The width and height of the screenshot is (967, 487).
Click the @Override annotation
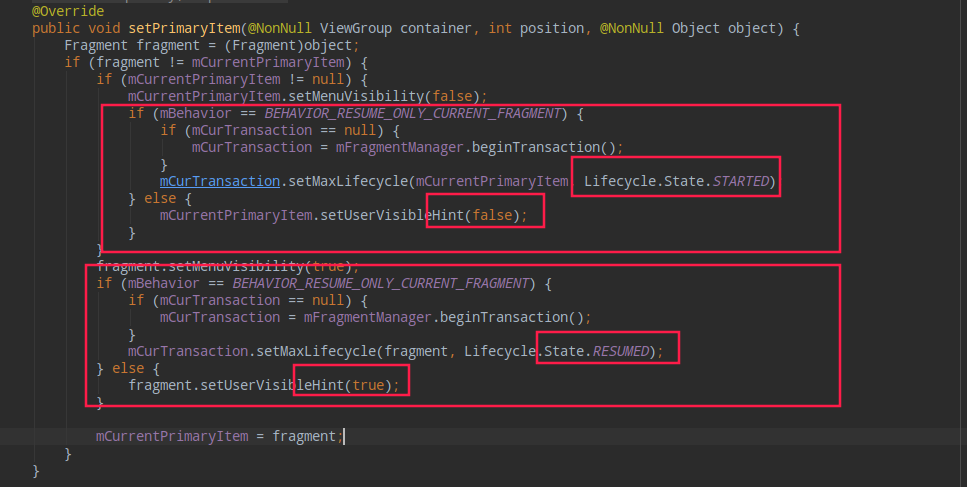click(68, 11)
